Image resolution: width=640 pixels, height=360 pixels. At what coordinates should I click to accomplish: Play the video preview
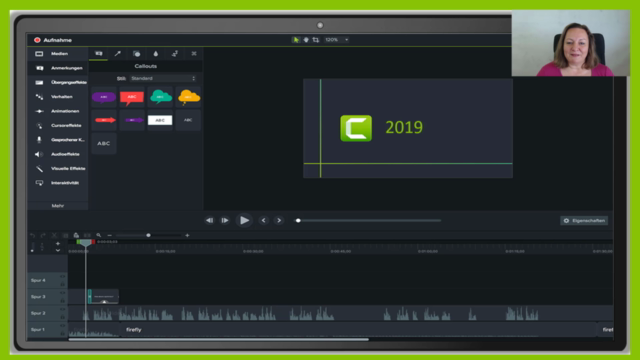(244, 220)
